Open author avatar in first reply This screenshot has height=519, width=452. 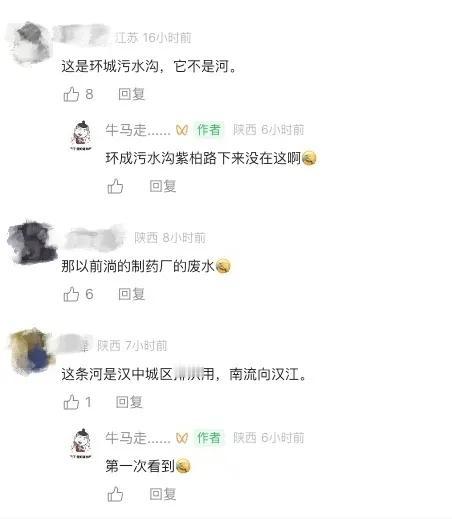pyautogui.click(x=81, y=135)
